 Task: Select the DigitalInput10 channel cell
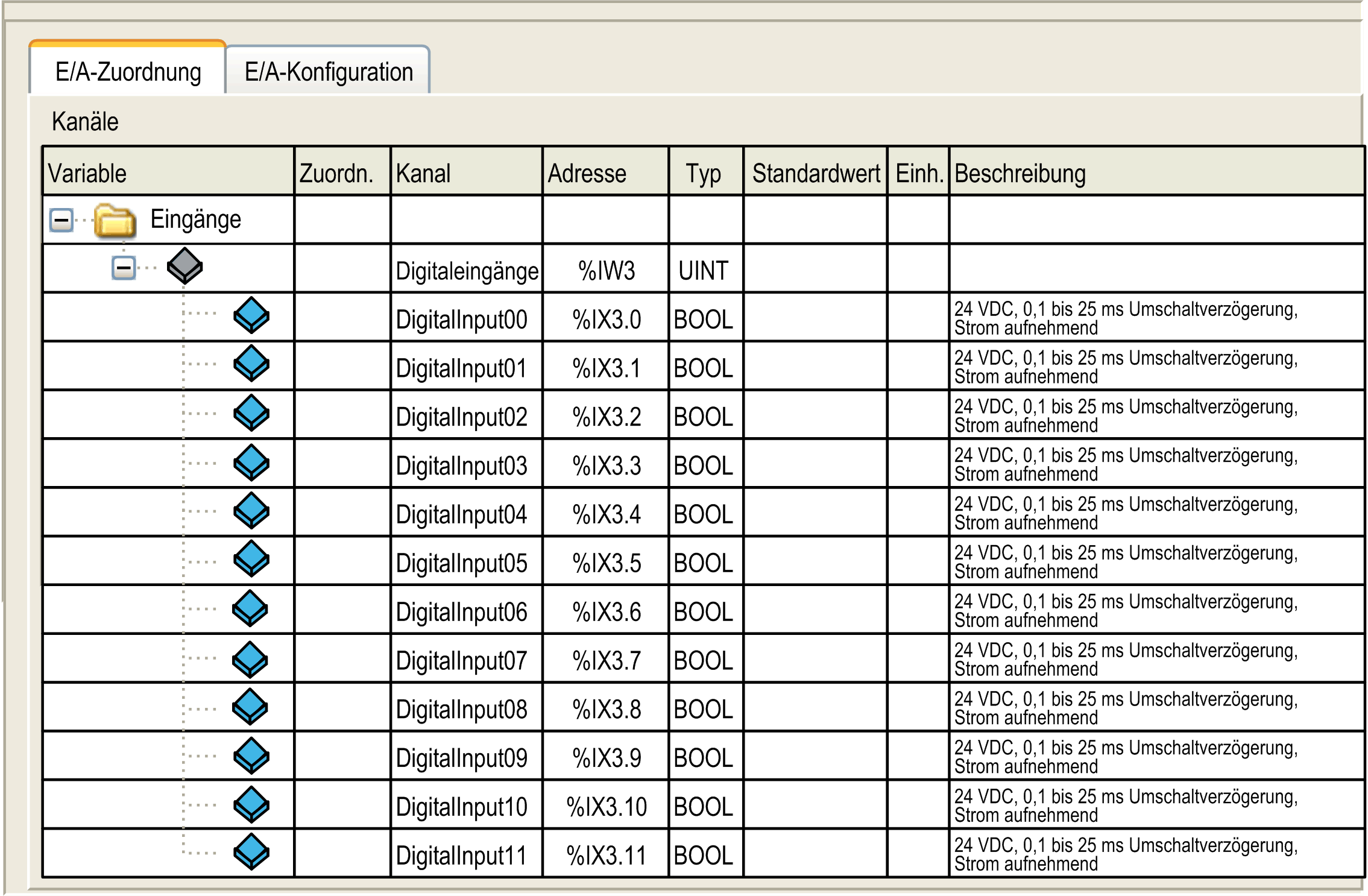(x=467, y=805)
